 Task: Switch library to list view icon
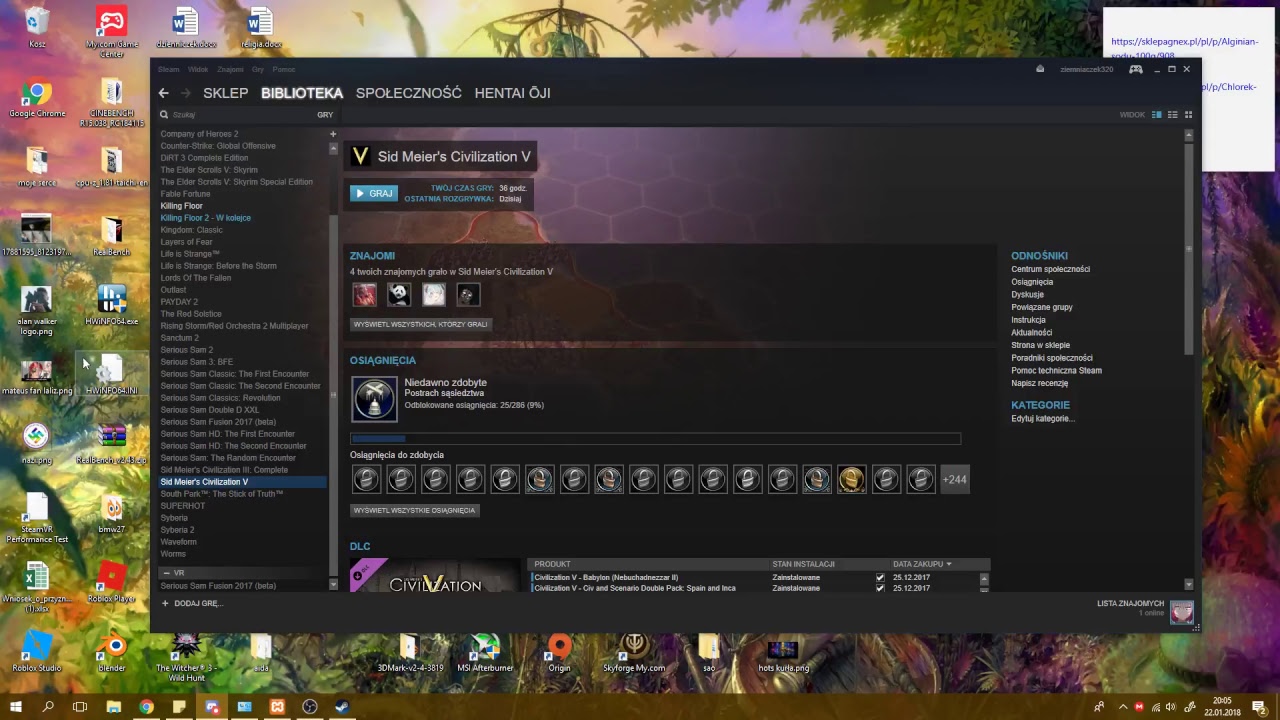coord(1173,115)
